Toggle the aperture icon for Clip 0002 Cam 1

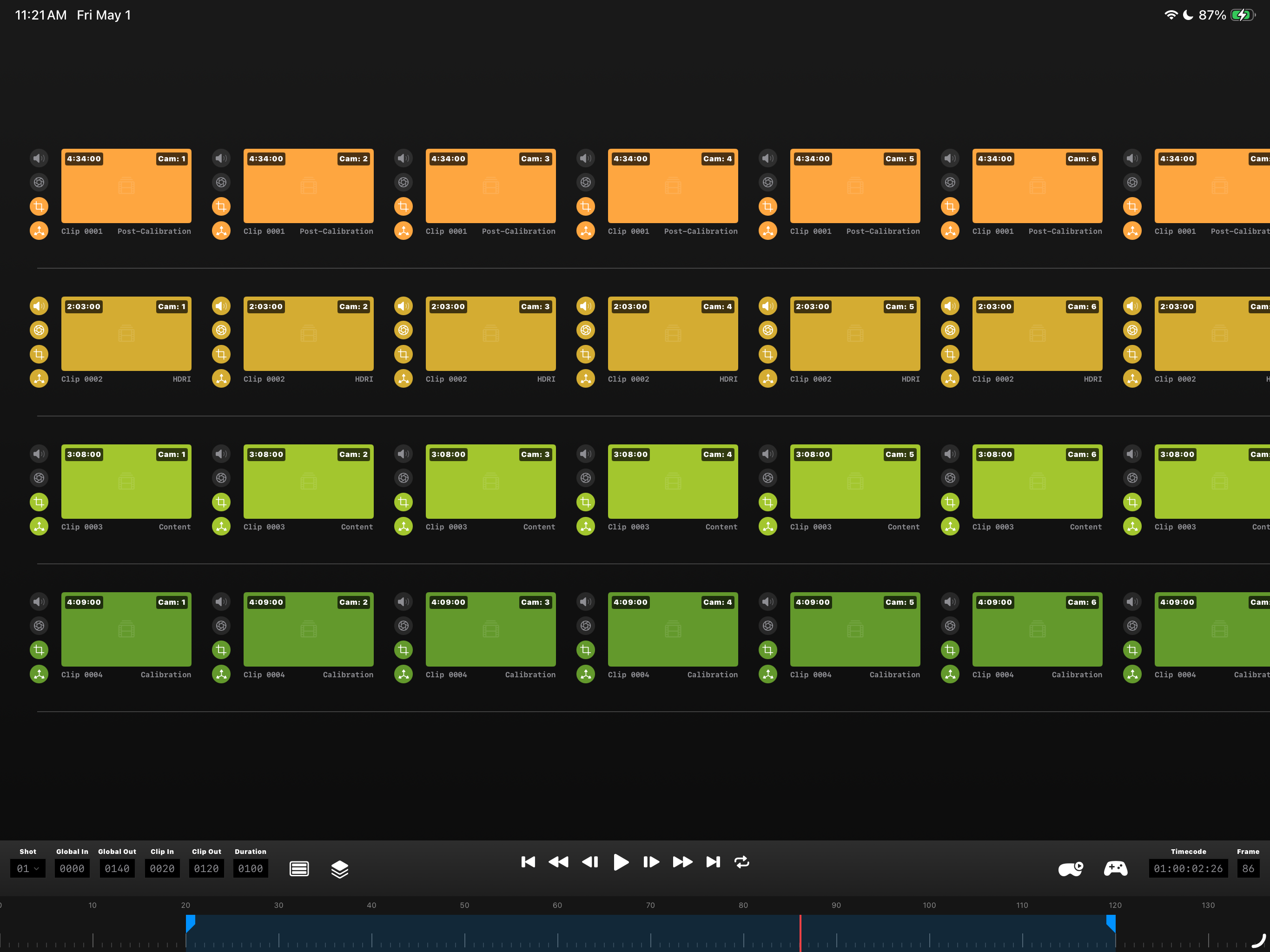point(39,330)
